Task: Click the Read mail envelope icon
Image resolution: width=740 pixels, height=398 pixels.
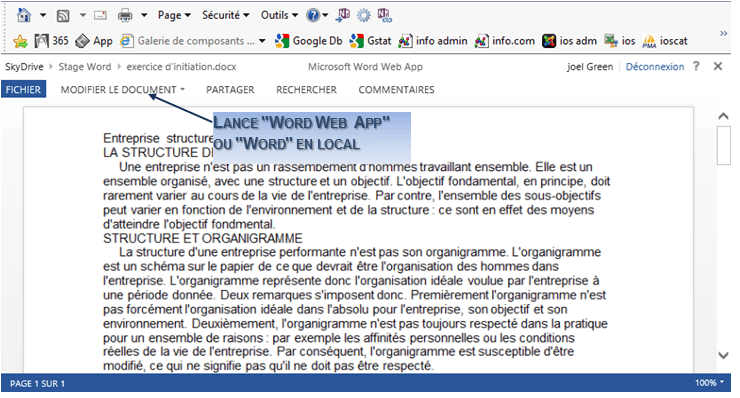Action: (x=101, y=16)
